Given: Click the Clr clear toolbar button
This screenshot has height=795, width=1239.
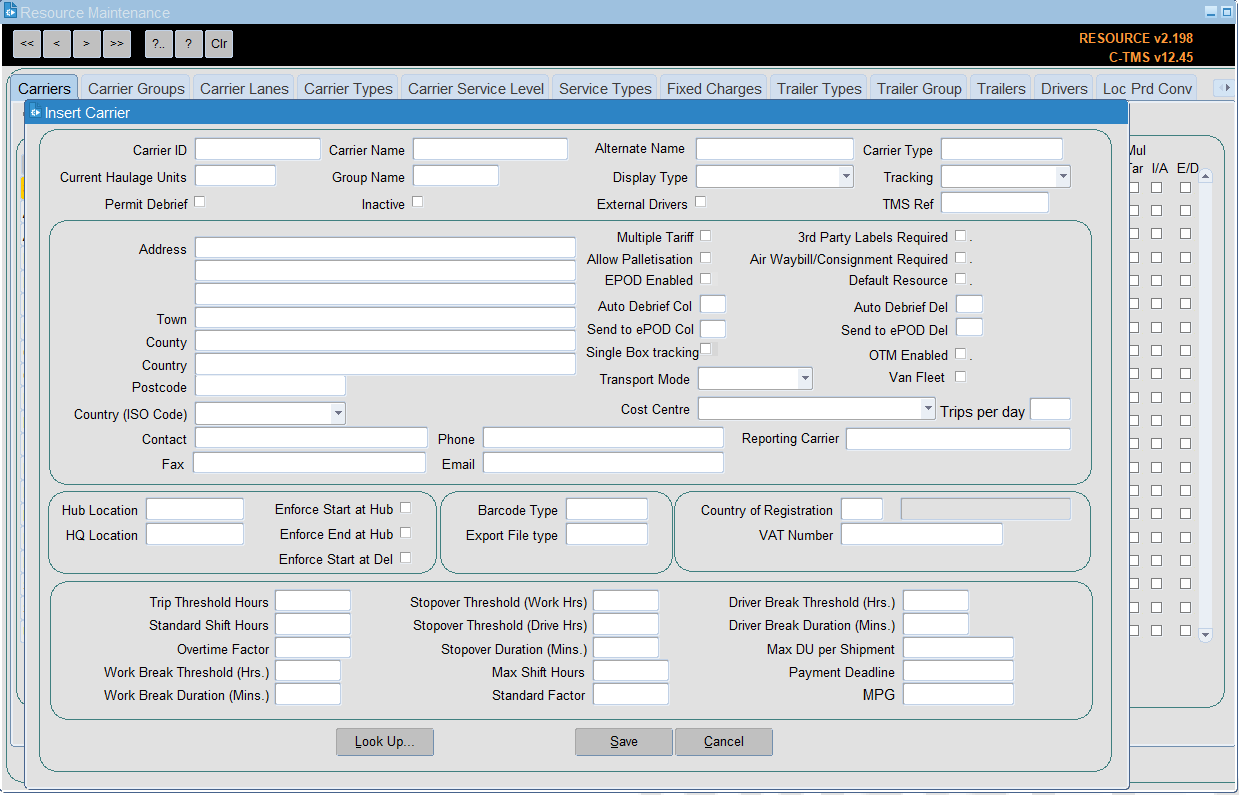Looking at the screenshot, I should [x=219, y=44].
